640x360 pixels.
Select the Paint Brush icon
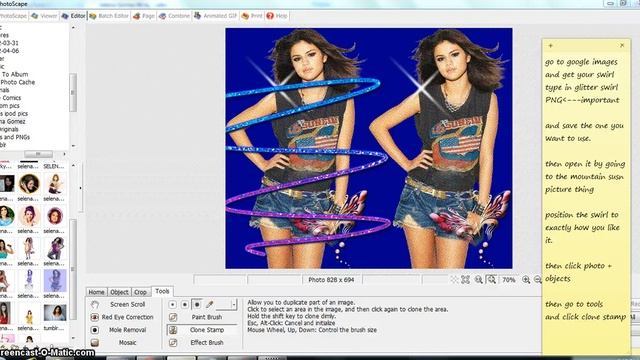pos(173,317)
